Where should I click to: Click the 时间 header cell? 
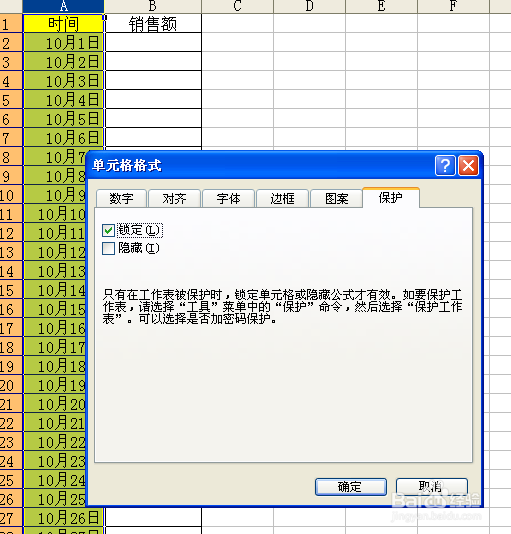[x=63, y=24]
